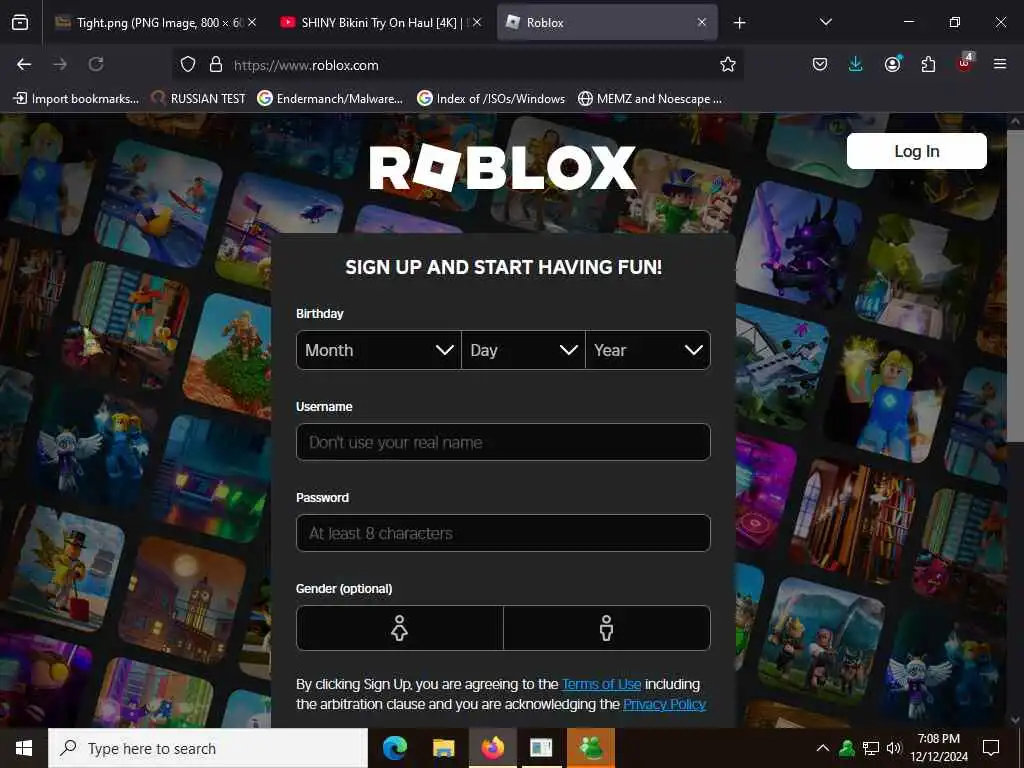Open network status tray icon

[x=871, y=748]
